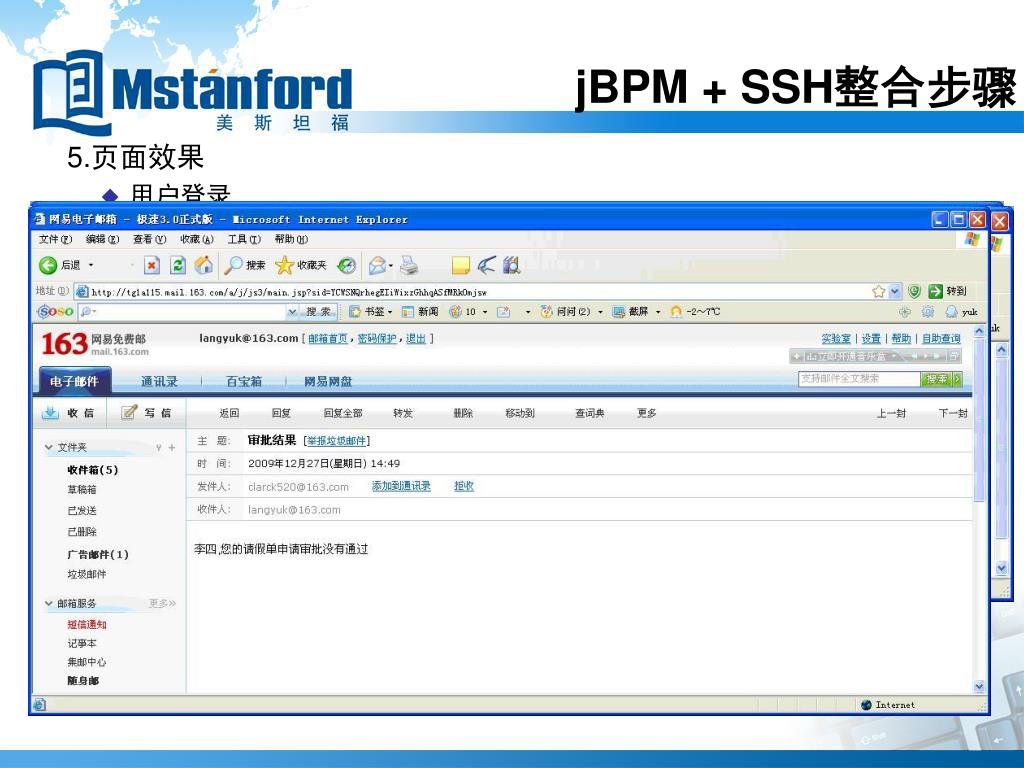Click the yuk user avatar icon
This screenshot has height=768, width=1024.
[x=952, y=312]
